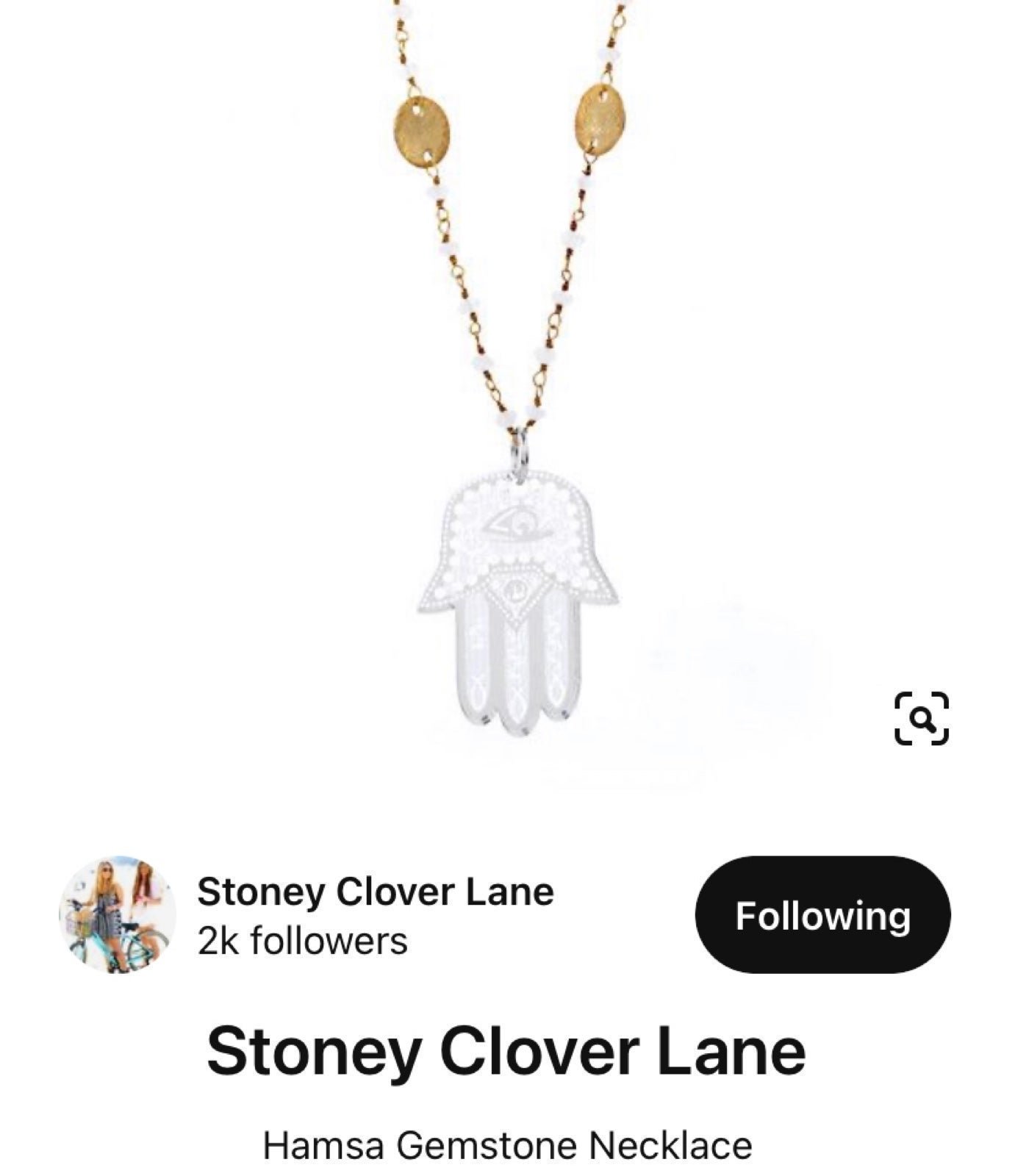The height and width of the screenshot is (1176, 1015).
Task: Select the bold Stoney Clover Lane pin title
Action: [506, 1051]
